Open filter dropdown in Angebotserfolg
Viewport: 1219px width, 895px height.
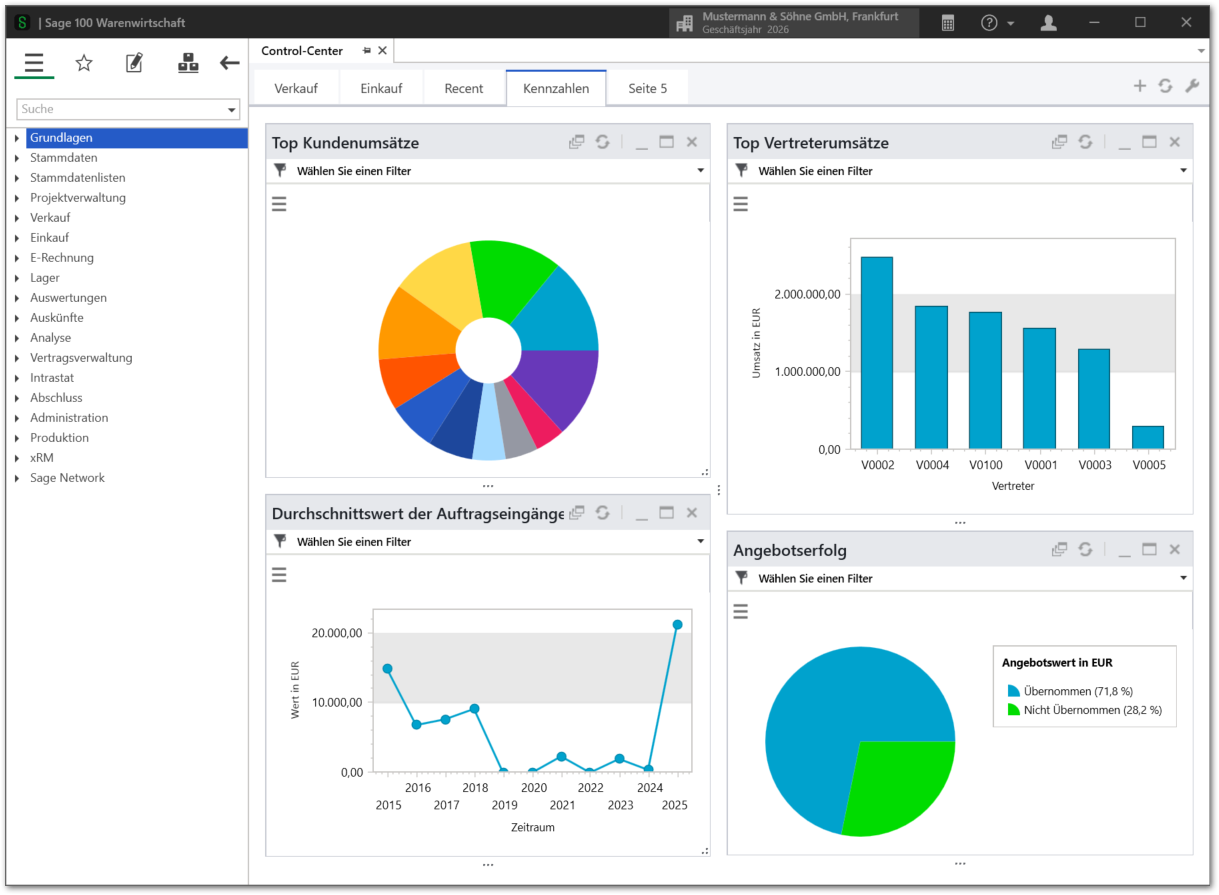tap(1183, 578)
